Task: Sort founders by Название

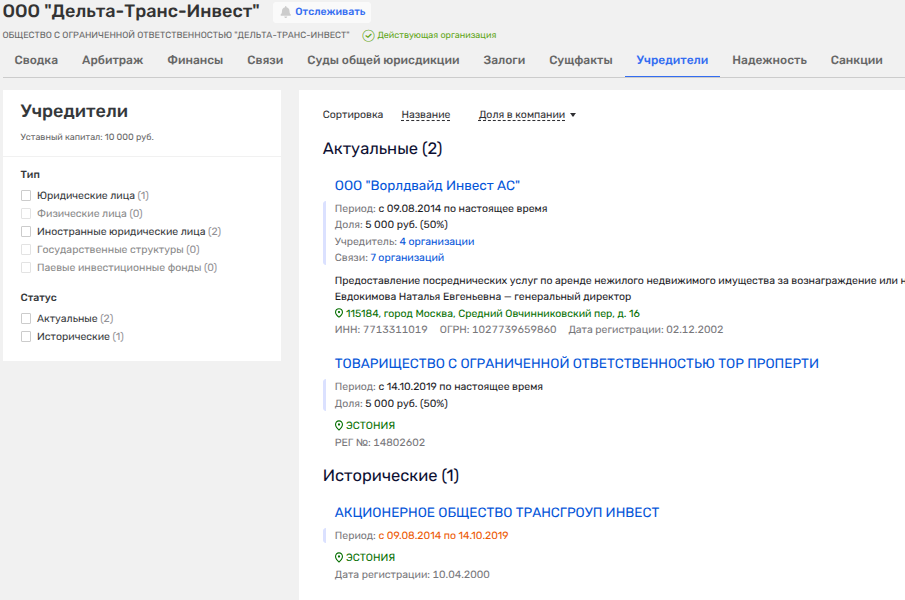Action: tap(425, 115)
